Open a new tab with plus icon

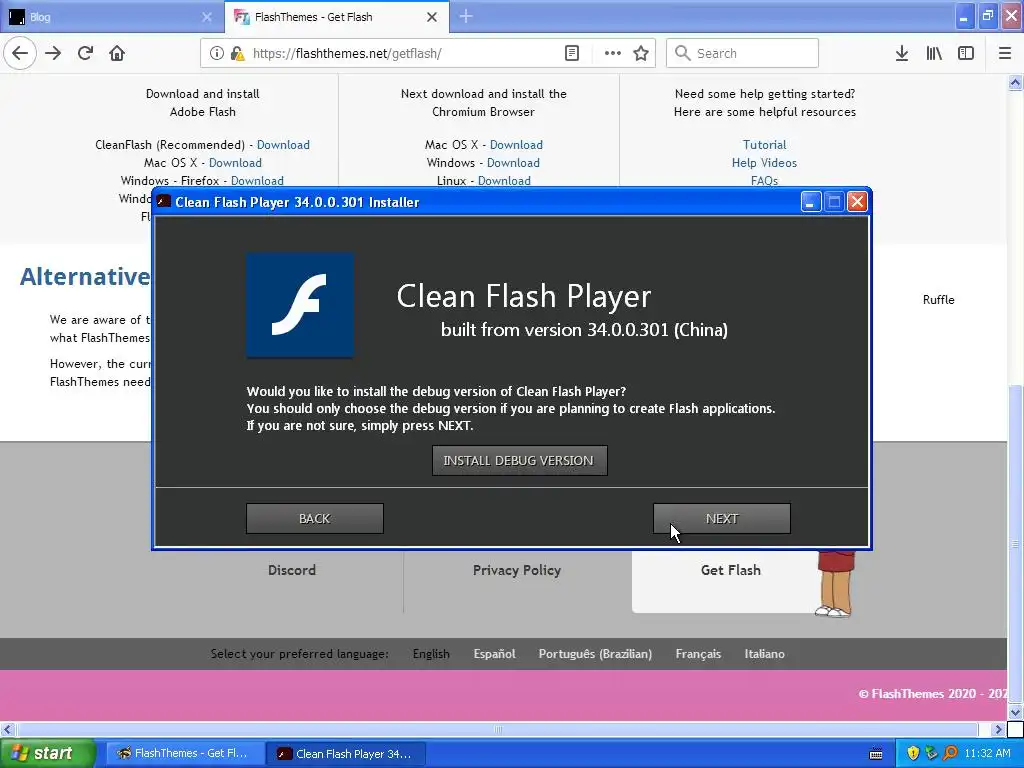pos(466,17)
